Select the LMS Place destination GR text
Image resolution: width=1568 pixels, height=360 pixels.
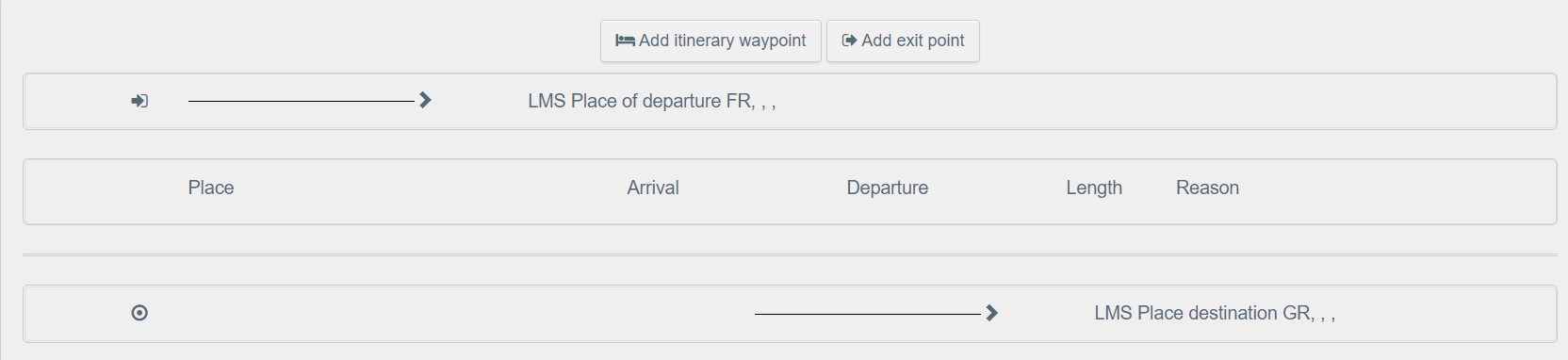click(1215, 313)
